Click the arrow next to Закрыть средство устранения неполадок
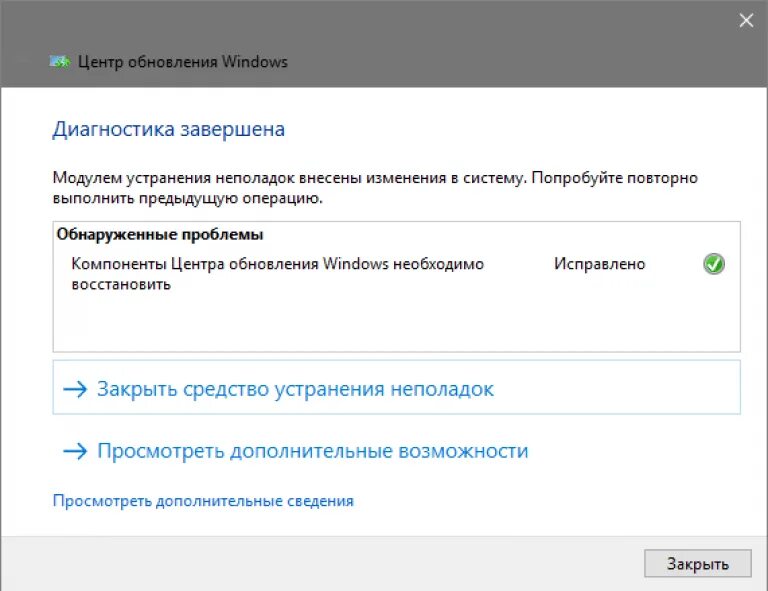The image size is (768, 591). coord(75,389)
